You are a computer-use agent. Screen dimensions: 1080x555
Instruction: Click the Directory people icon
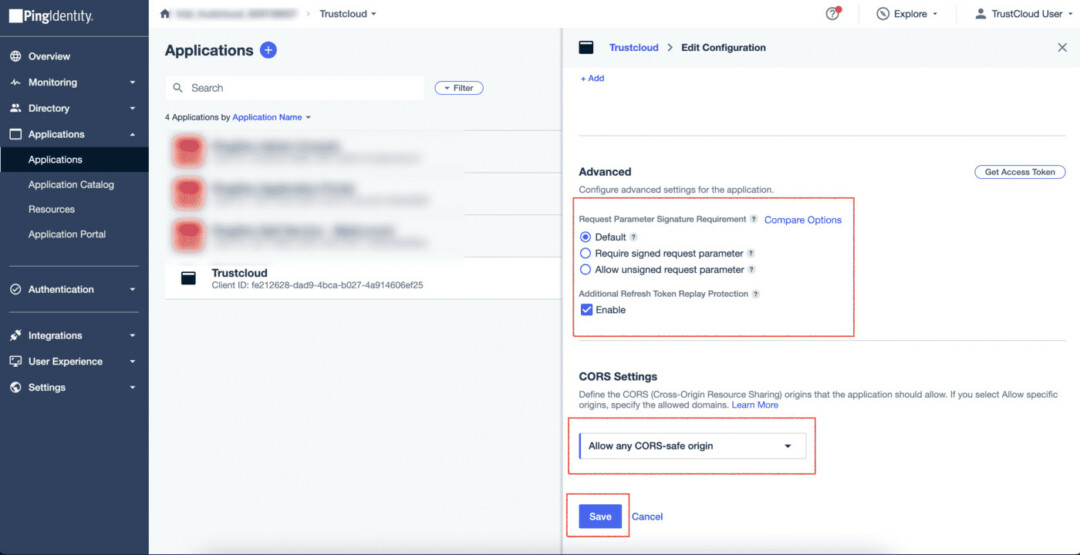pyautogui.click(x=15, y=108)
